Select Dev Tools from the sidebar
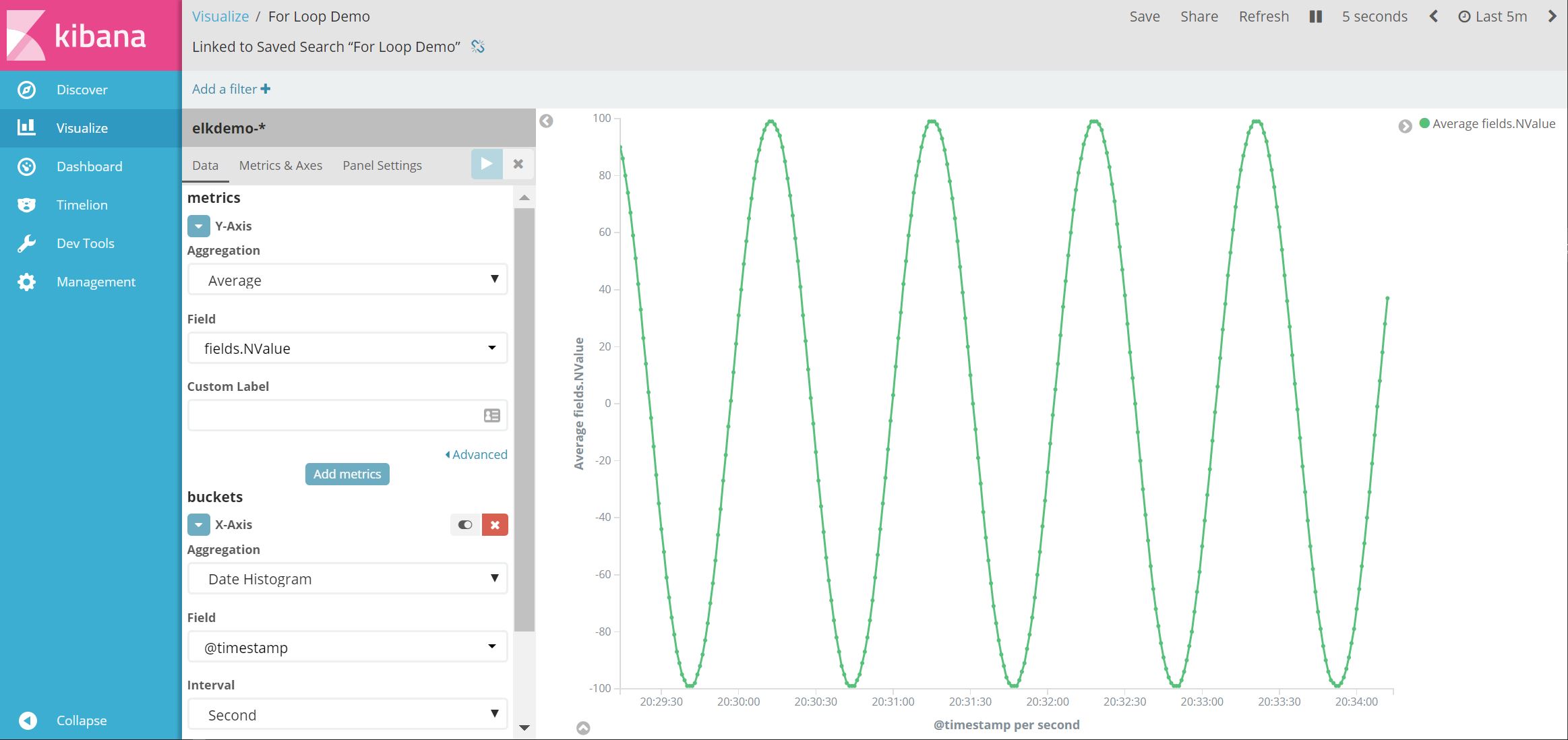The height and width of the screenshot is (740, 1568). [85, 243]
